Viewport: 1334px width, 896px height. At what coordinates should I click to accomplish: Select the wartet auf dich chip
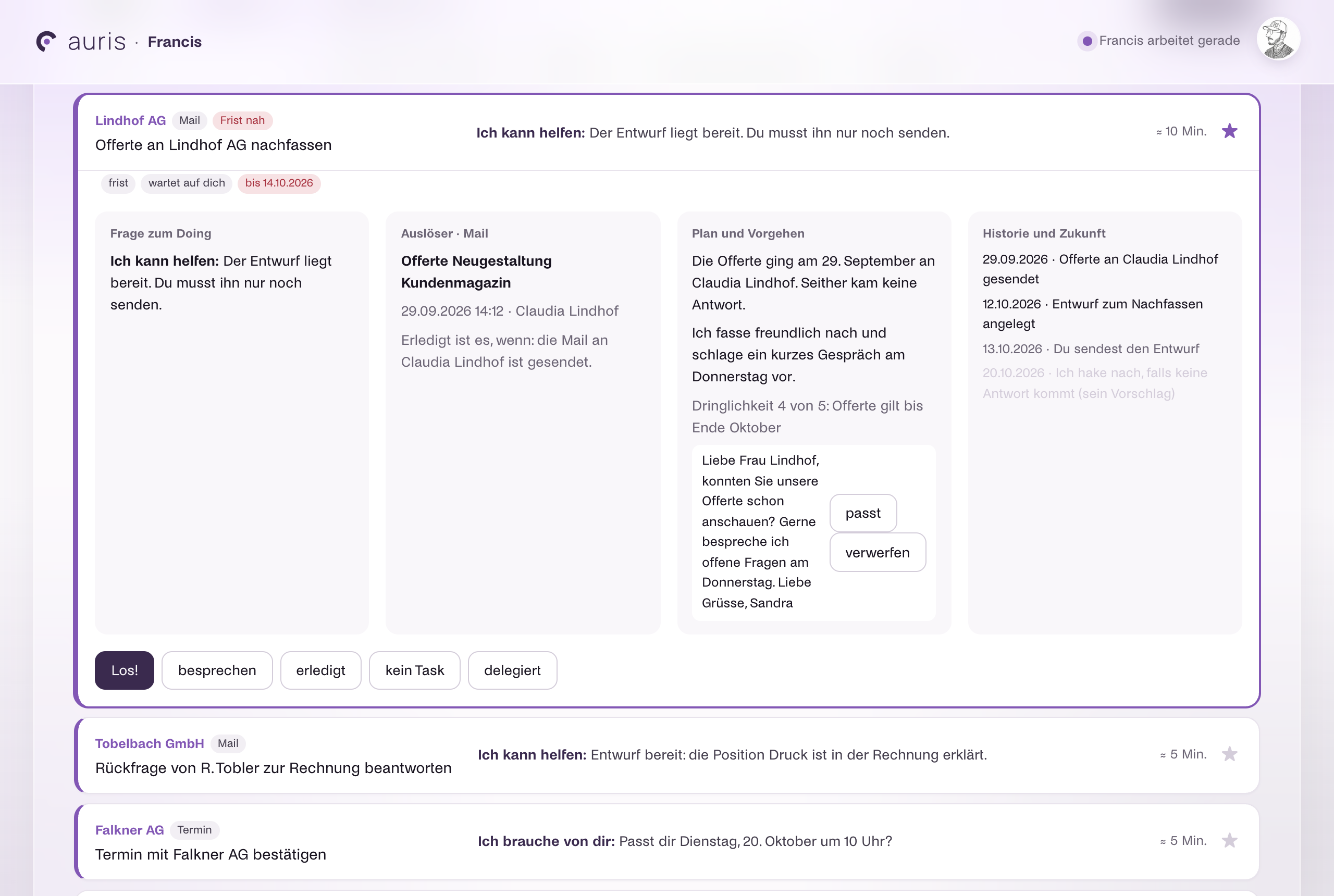187,183
